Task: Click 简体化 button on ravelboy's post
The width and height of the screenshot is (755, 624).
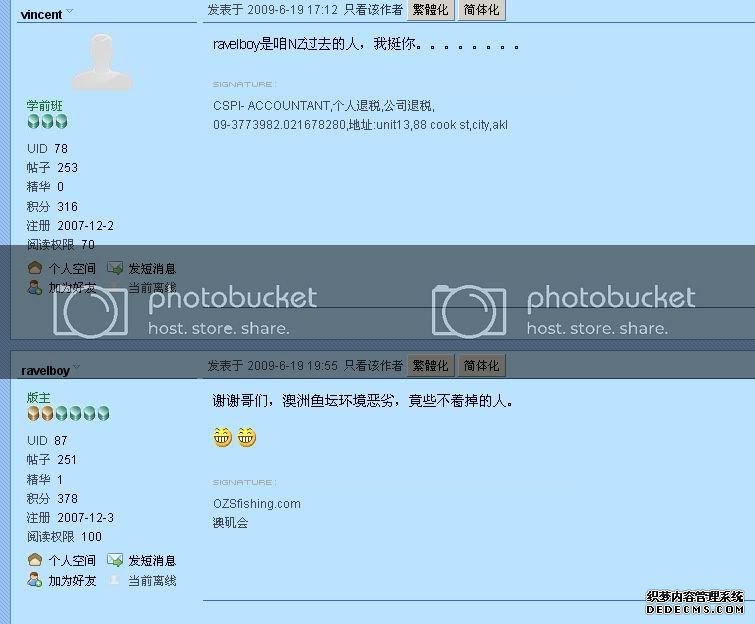Action: [x=482, y=365]
